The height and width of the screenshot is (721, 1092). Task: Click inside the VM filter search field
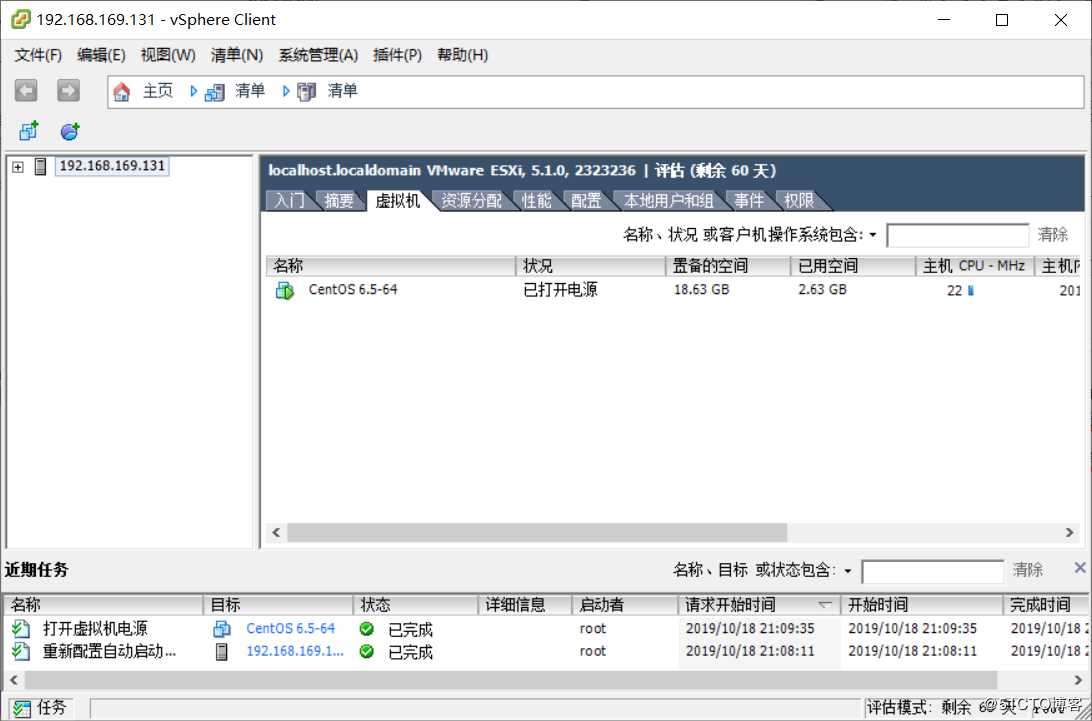pyautogui.click(x=957, y=234)
